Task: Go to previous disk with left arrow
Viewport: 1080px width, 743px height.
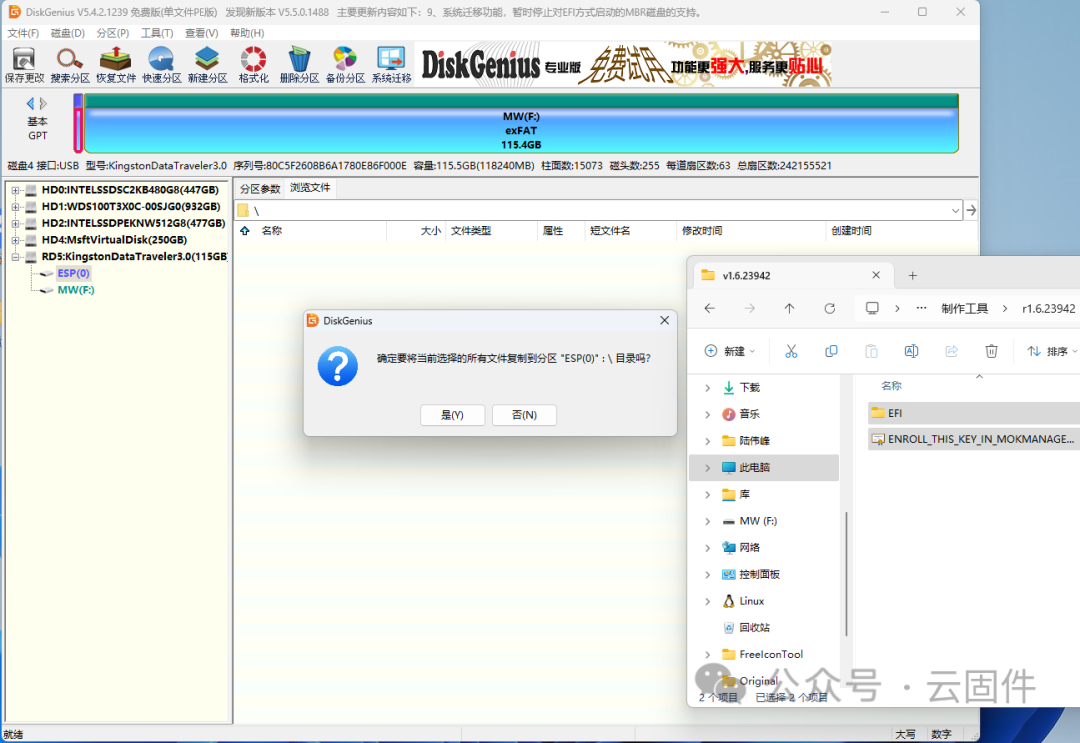Action: (x=30, y=103)
